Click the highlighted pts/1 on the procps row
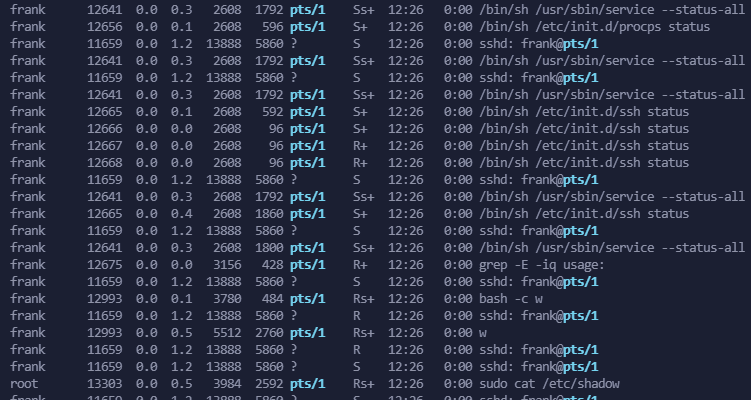This screenshot has height=400, width=751. pyautogui.click(x=308, y=26)
